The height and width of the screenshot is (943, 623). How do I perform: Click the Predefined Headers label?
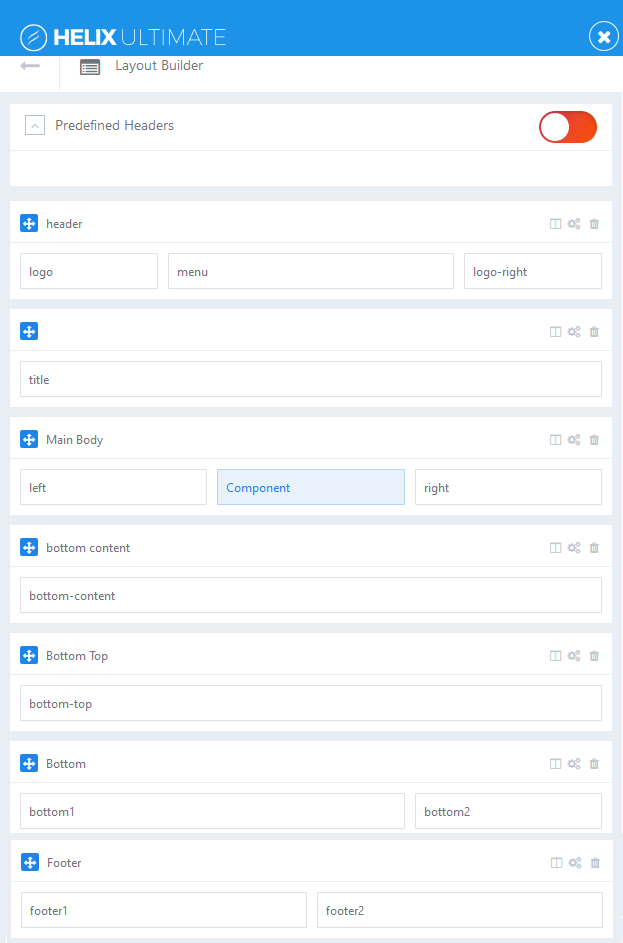click(x=115, y=125)
